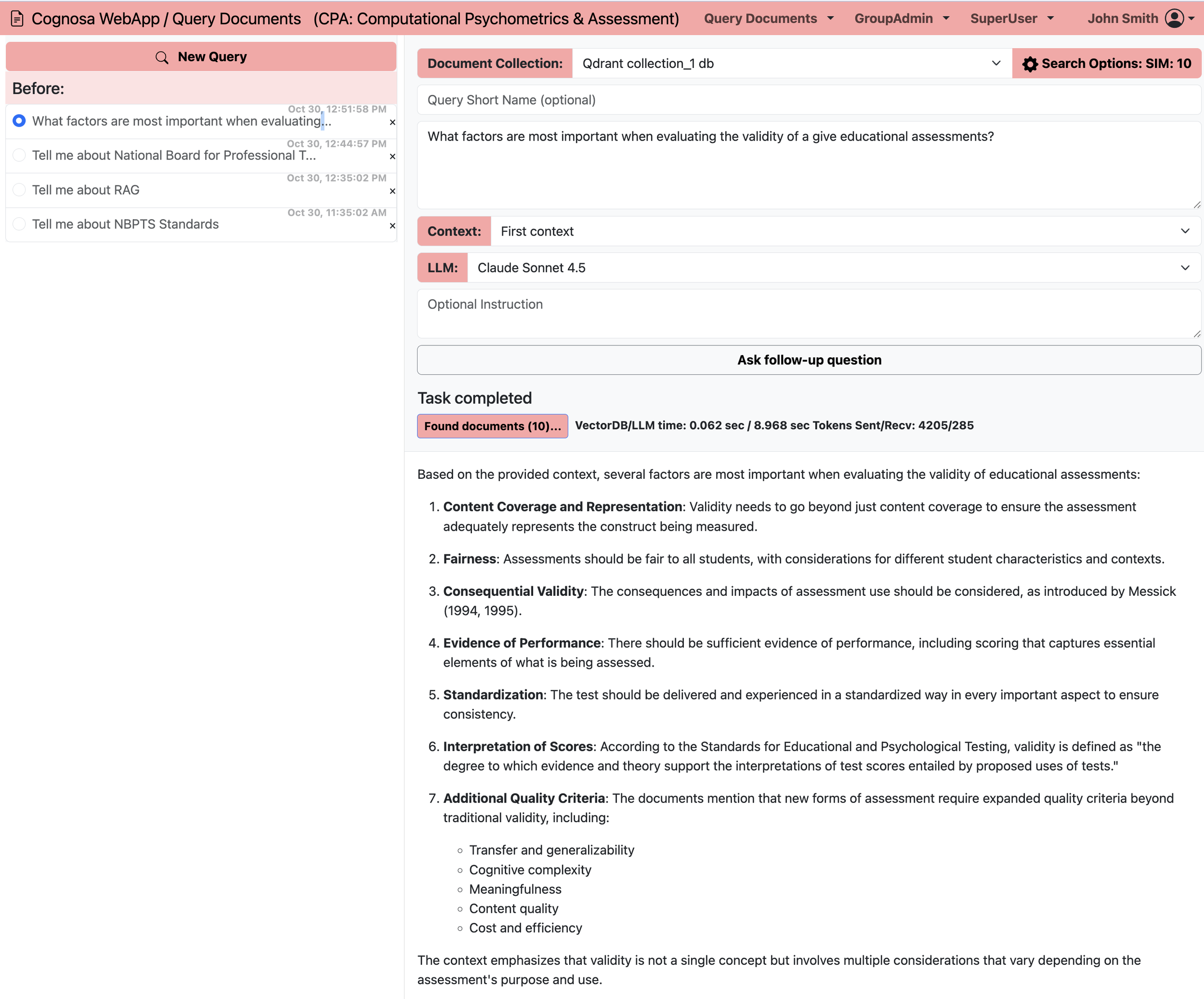Remove the NBPTS Standards query entry
The image size is (1204, 999).
coord(392,226)
